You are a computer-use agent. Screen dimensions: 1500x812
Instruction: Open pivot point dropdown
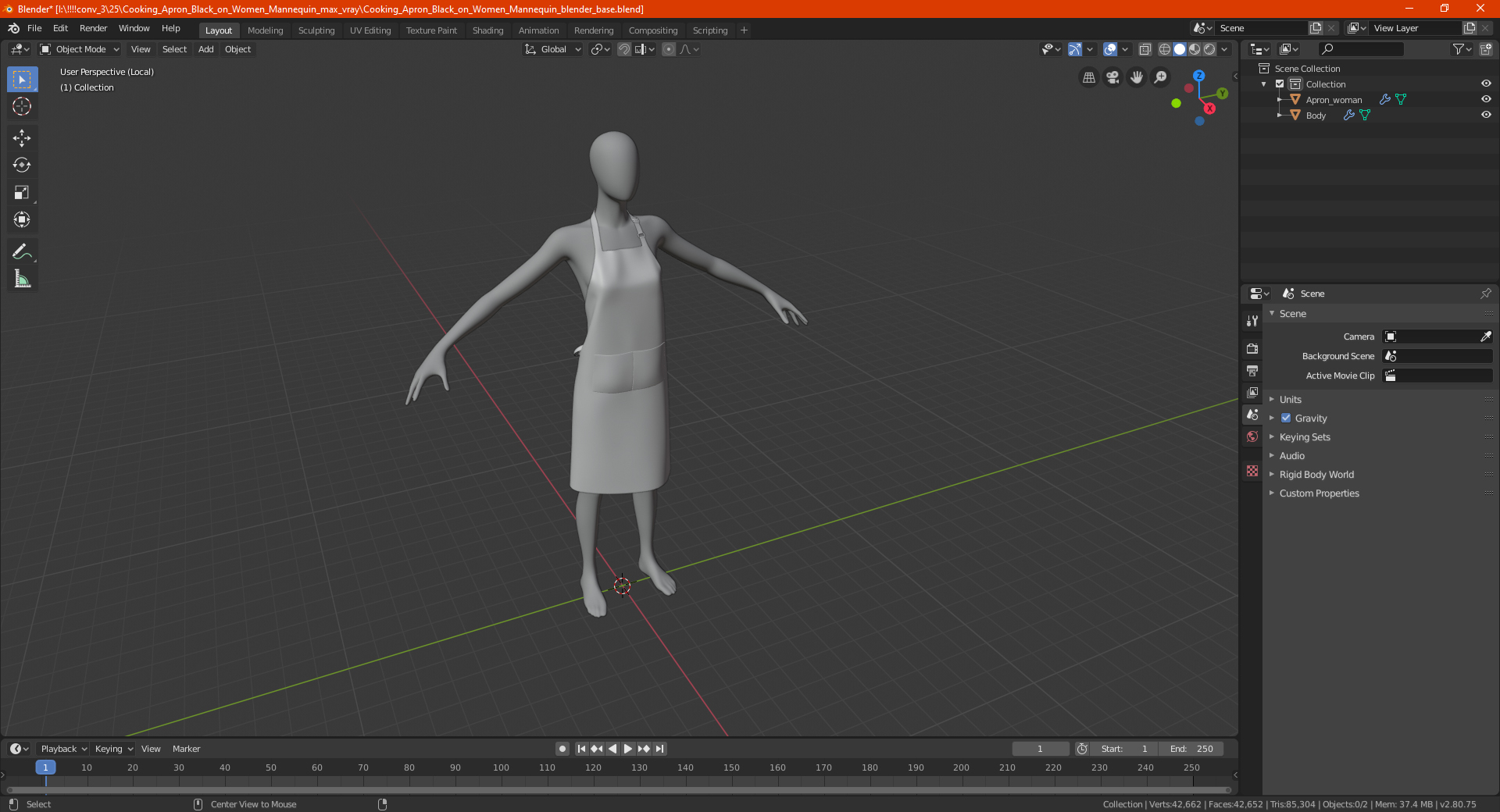pos(600,49)
